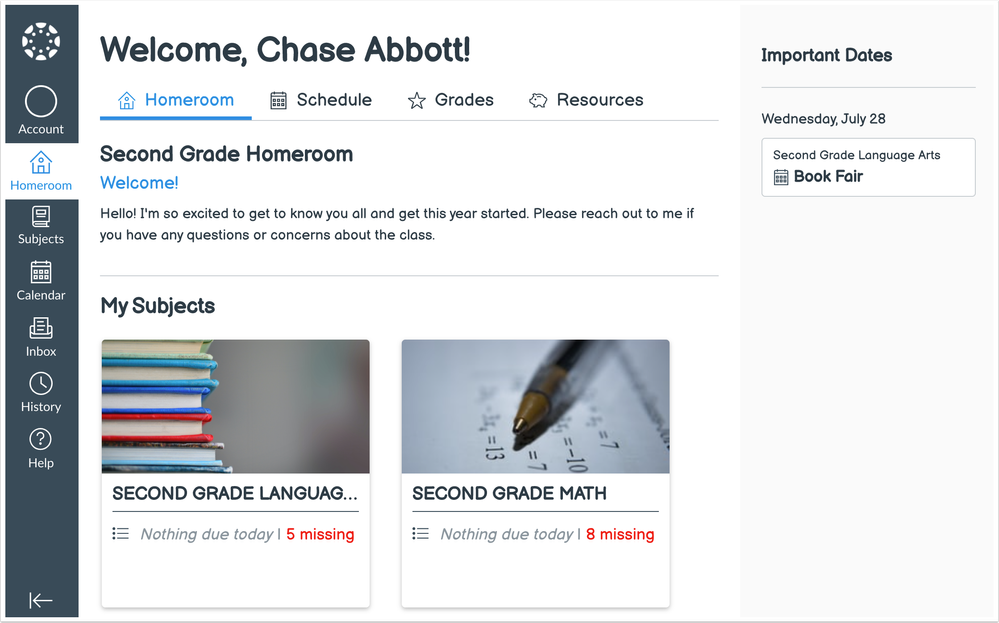Go to Homeroom in sidebar
Viewport: 999px width, 623px height.
tap(41, 171)
